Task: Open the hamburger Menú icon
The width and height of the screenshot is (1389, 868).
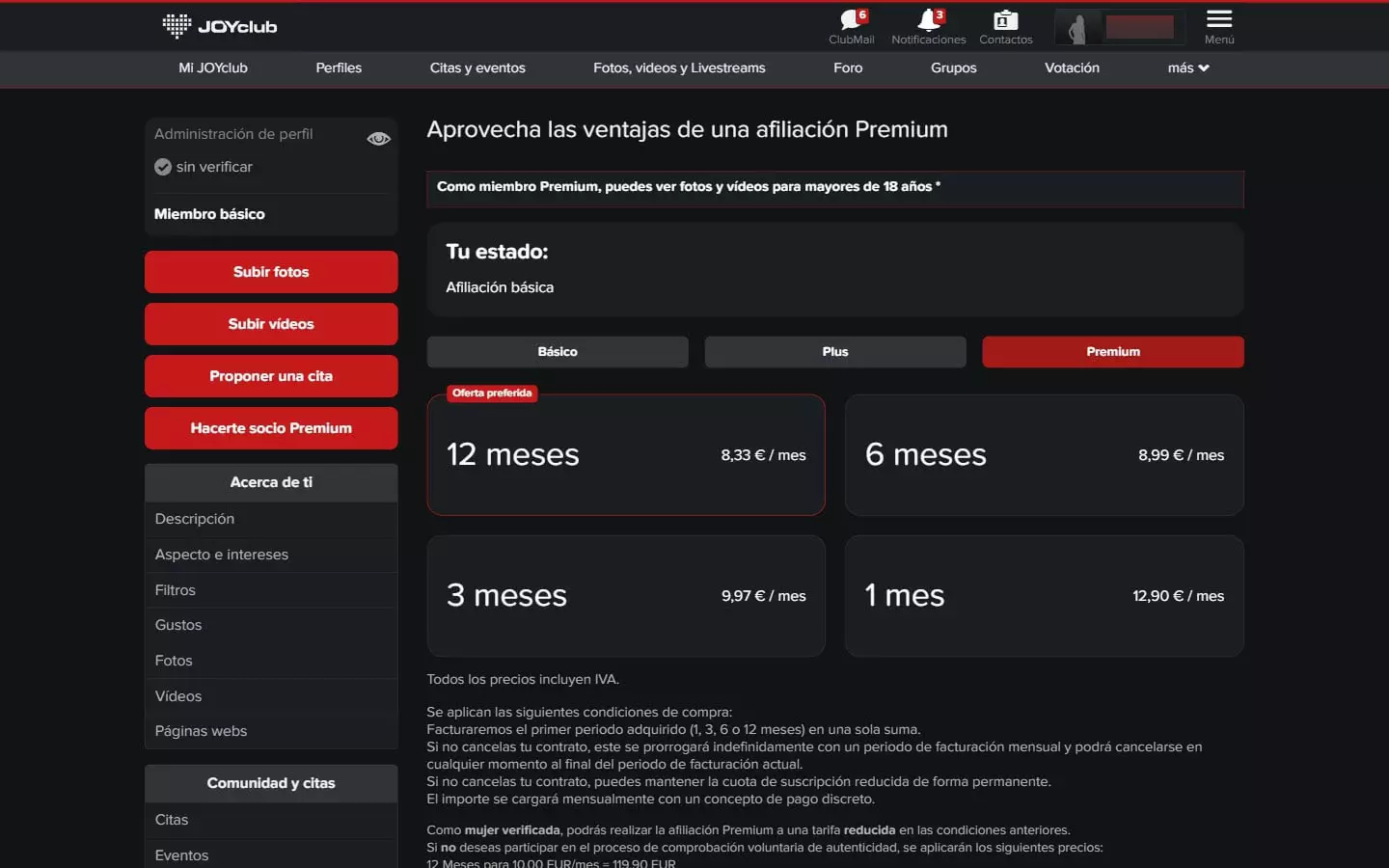Action: click(1218, 21)
